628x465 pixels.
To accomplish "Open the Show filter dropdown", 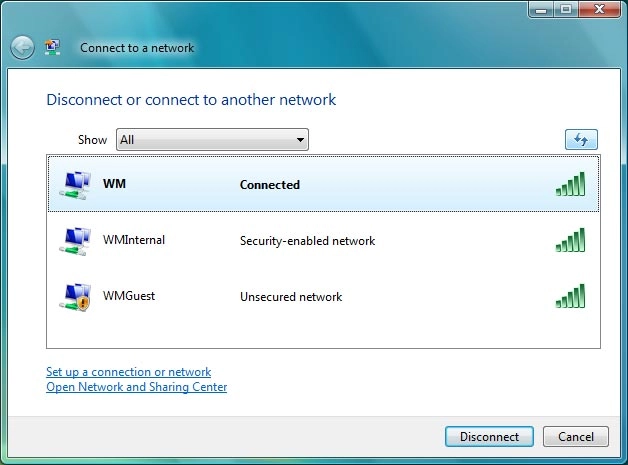I will [212, 139].
